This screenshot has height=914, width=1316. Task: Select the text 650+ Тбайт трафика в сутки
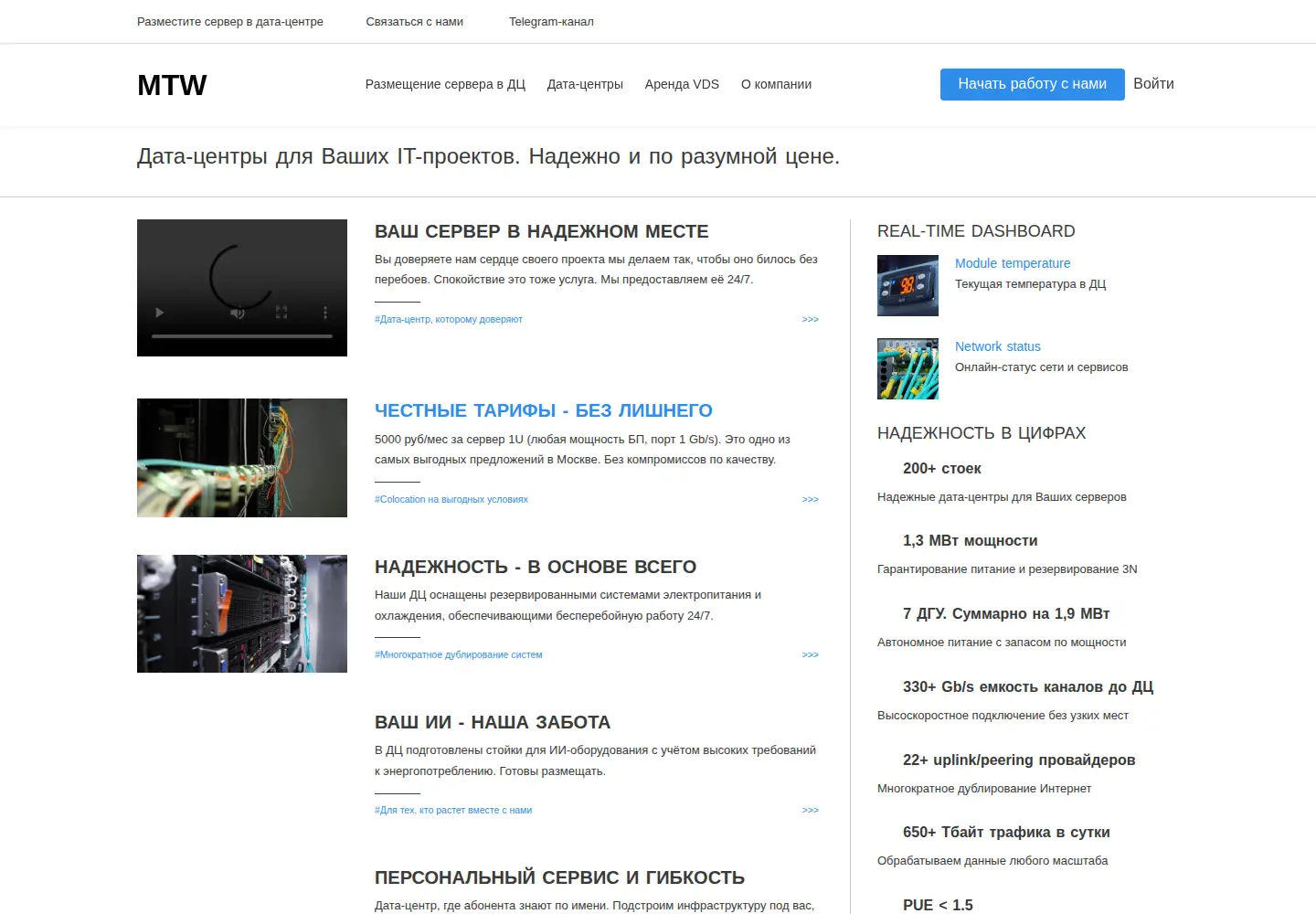click(x=1006, y=833)
